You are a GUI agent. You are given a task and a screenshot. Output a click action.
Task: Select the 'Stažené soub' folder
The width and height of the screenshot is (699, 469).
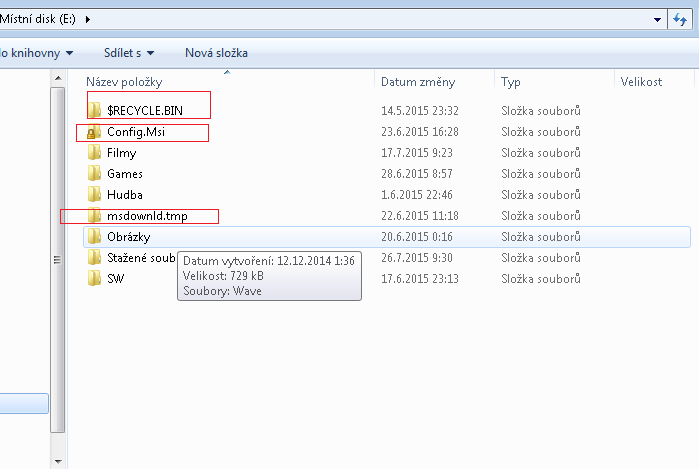point(140,258)
